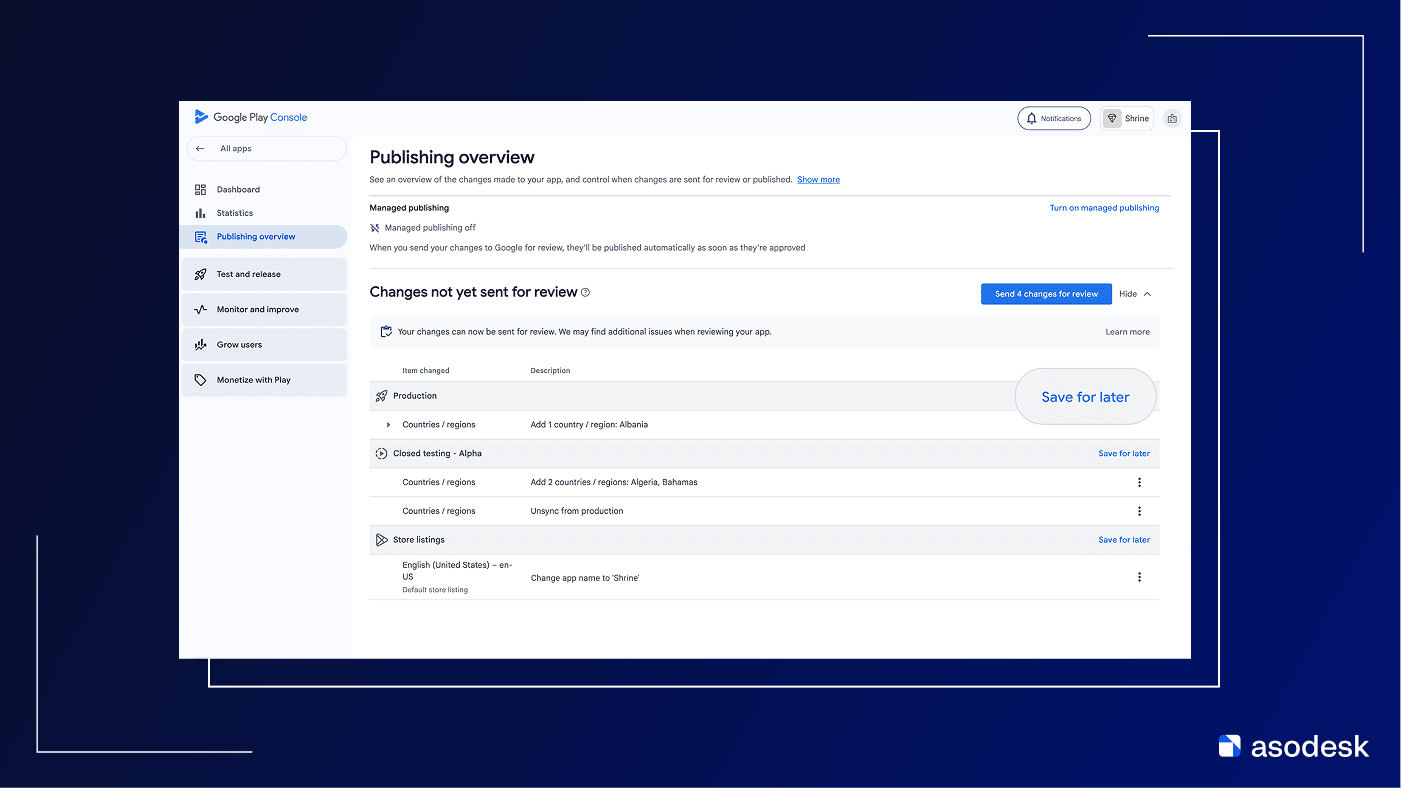Screen dimensions: 1401x788
Task: Click the Shrine app avatar icon
Action: point(1111,118)
